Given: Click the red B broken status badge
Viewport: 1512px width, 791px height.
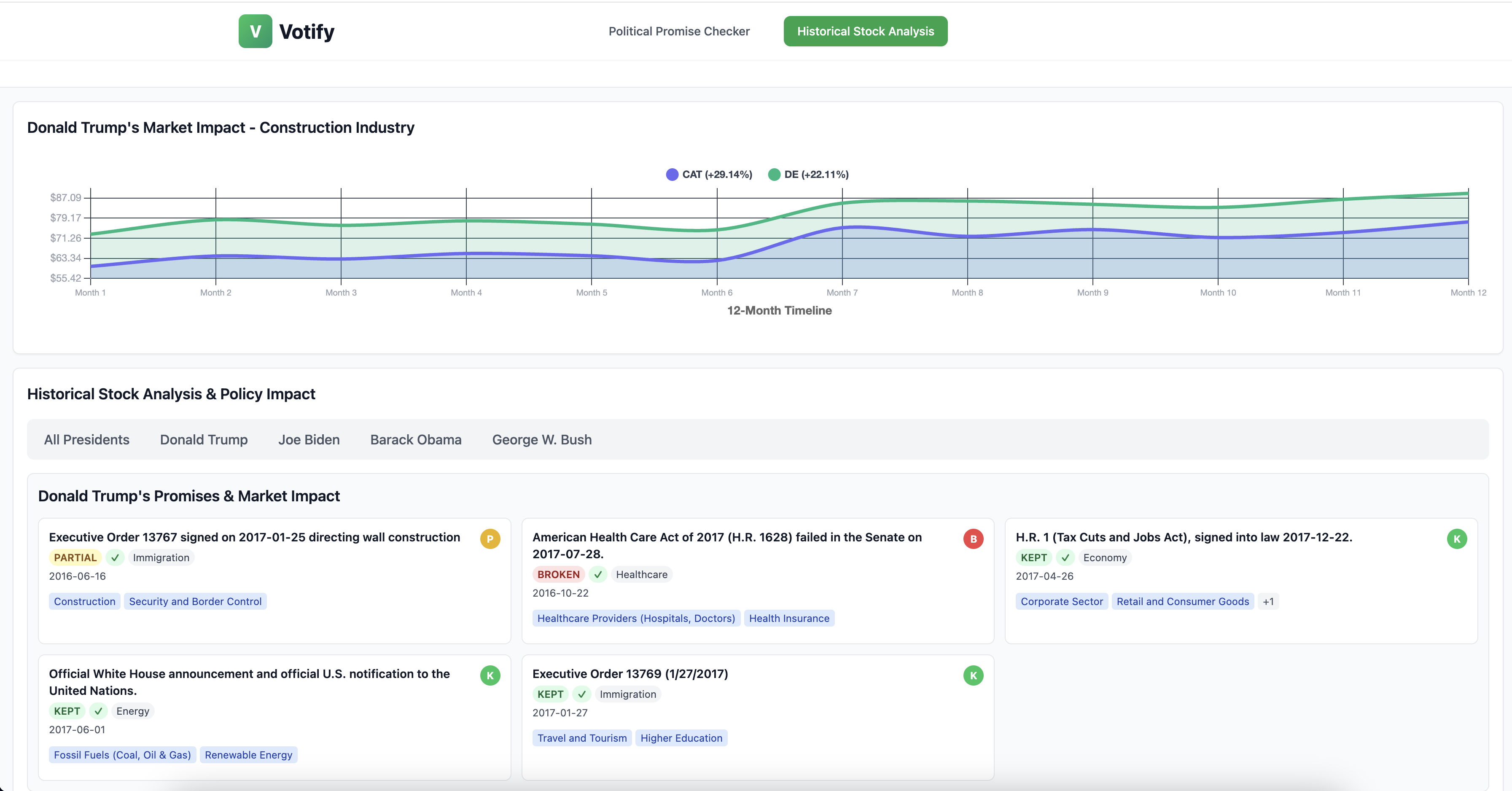Looking at the screenshot, I should click(973, 539).
